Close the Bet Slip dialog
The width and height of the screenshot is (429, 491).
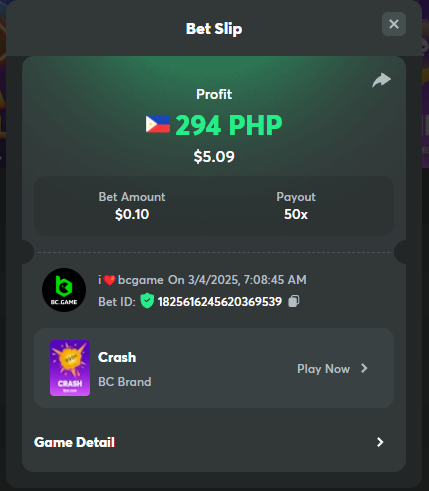tap(394, 24)
